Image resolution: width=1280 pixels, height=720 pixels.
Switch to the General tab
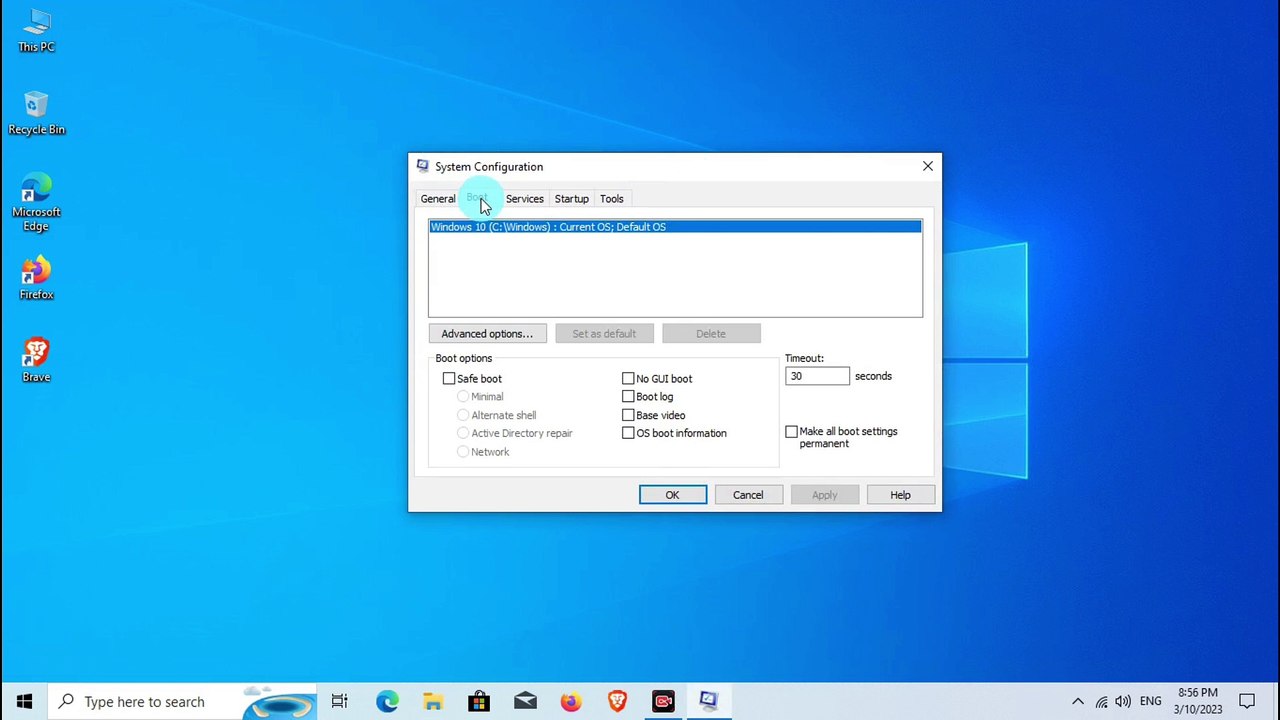tap(438, 199)
